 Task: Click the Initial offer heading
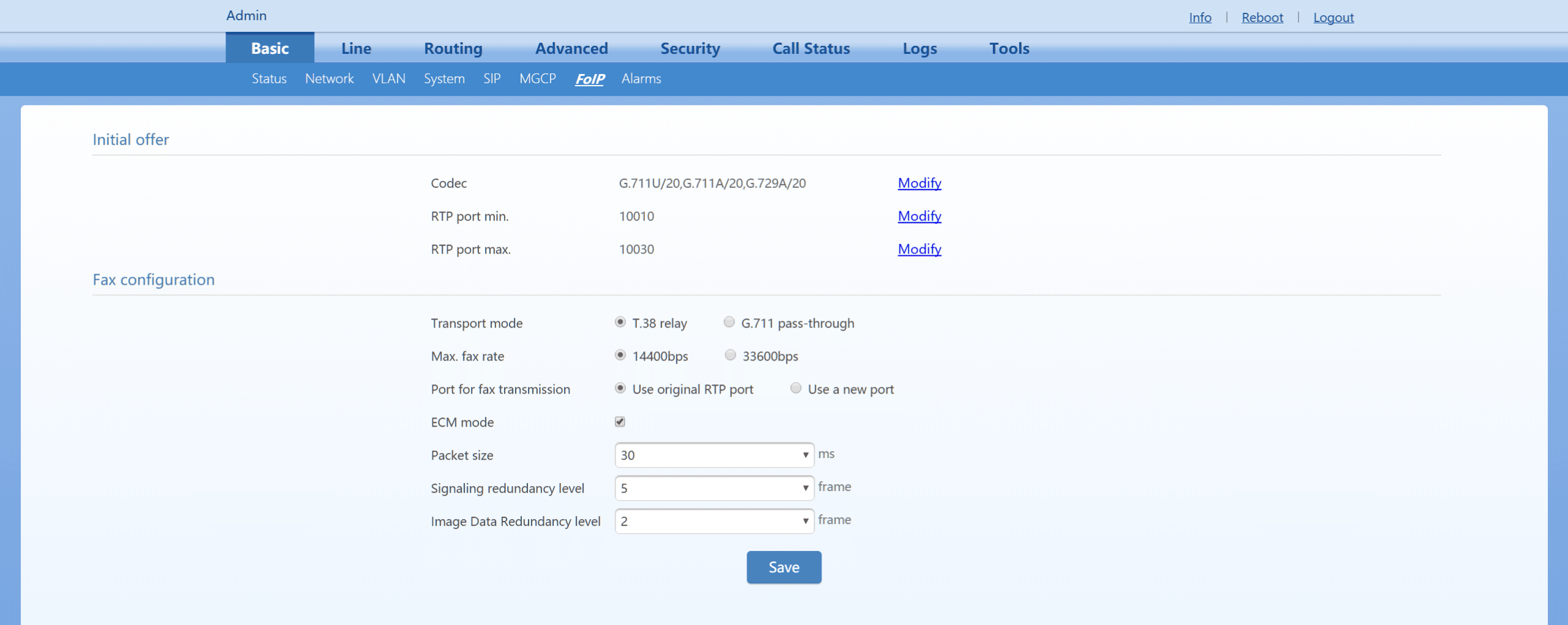(130, 140)
